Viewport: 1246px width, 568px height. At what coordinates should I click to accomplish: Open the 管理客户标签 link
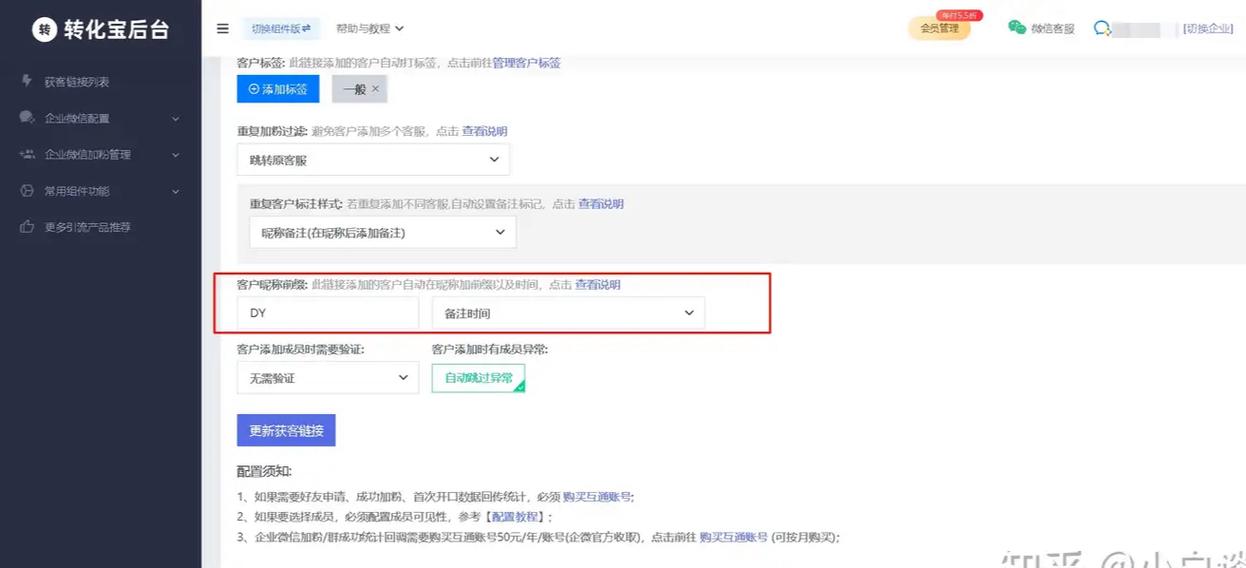pos(526,63)
